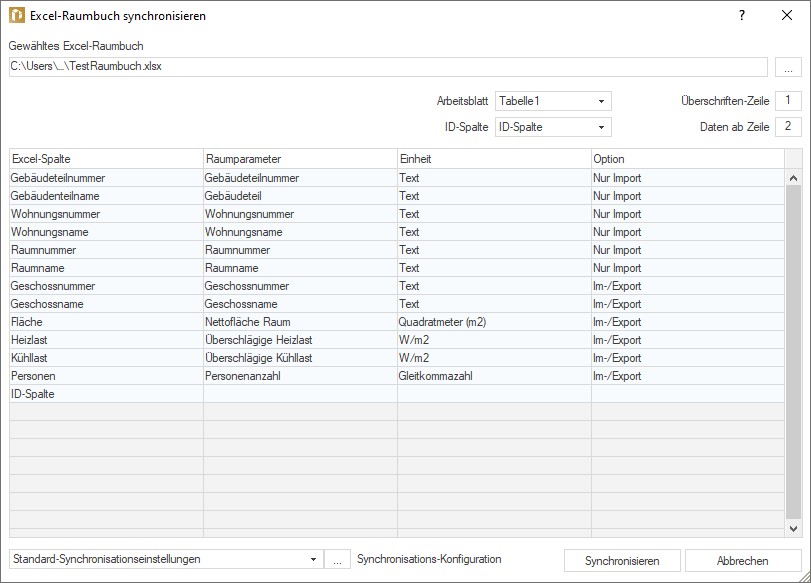Click the app icon in title bar
This screenshot has height=583, width=811.
click(17, 16)
